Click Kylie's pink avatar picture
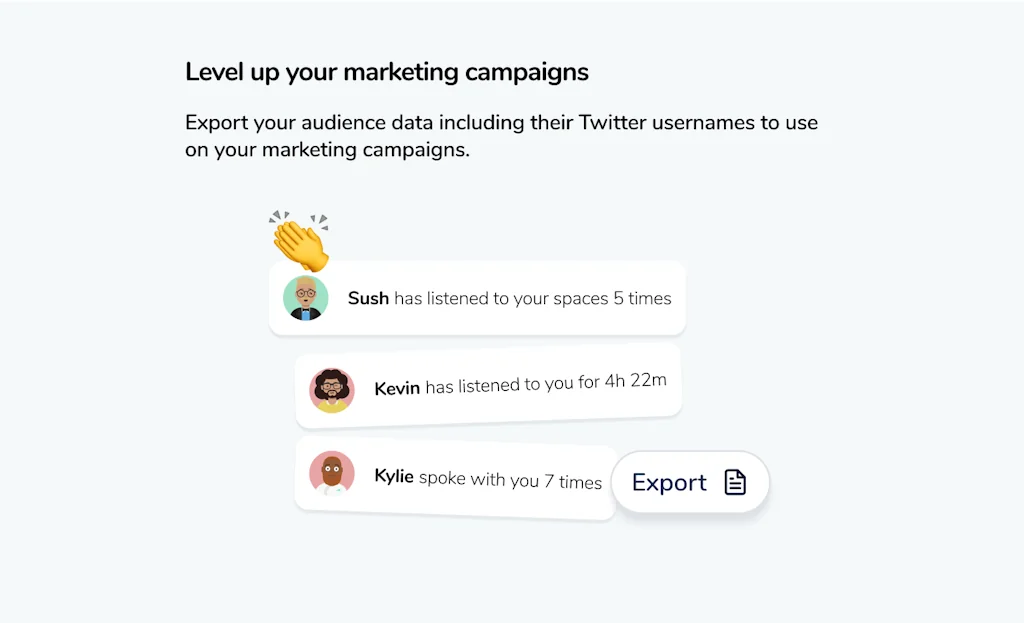The image size is (1024, 623). 332,474
